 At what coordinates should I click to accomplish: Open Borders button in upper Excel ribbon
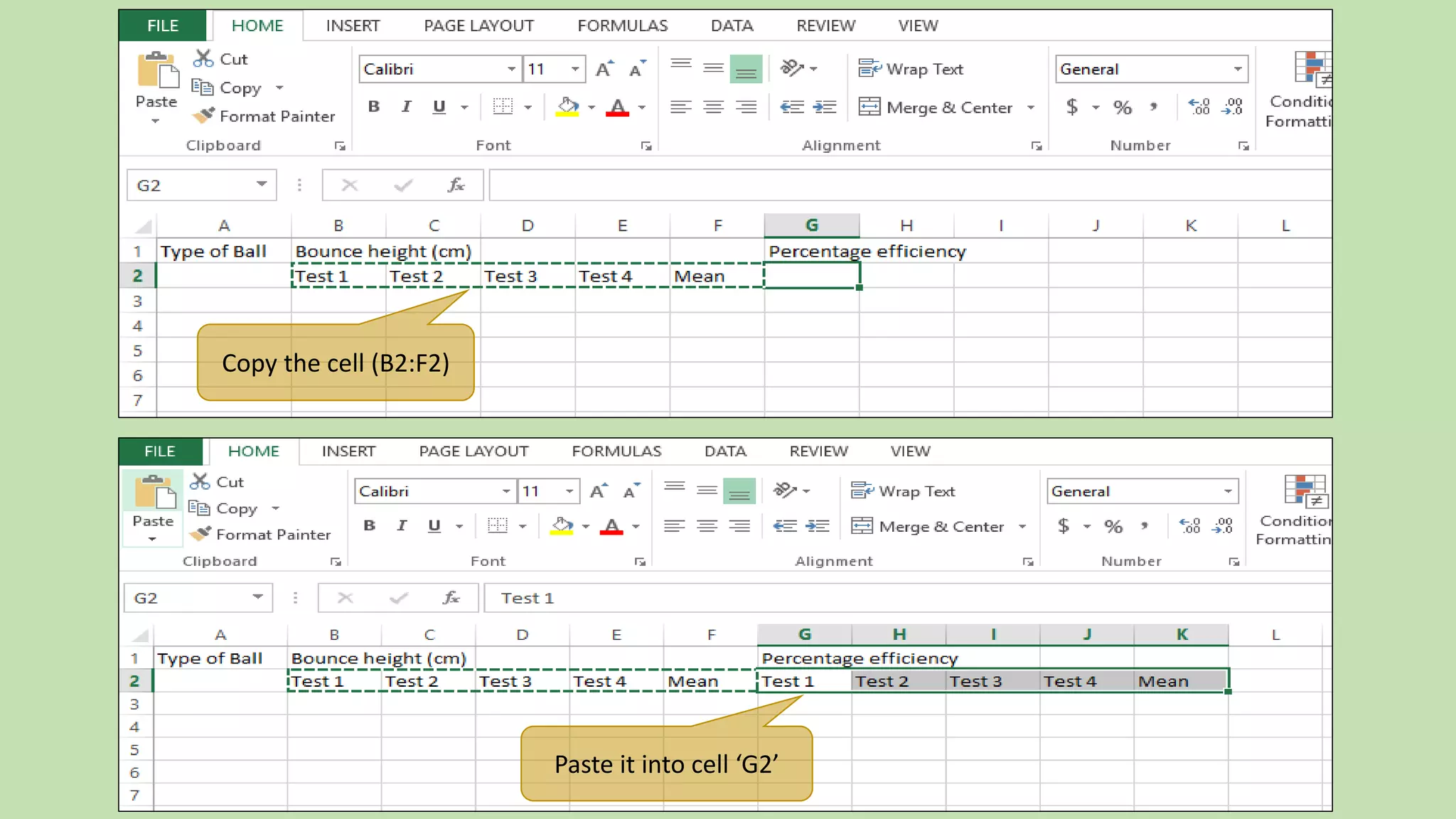tap(503, 107)
